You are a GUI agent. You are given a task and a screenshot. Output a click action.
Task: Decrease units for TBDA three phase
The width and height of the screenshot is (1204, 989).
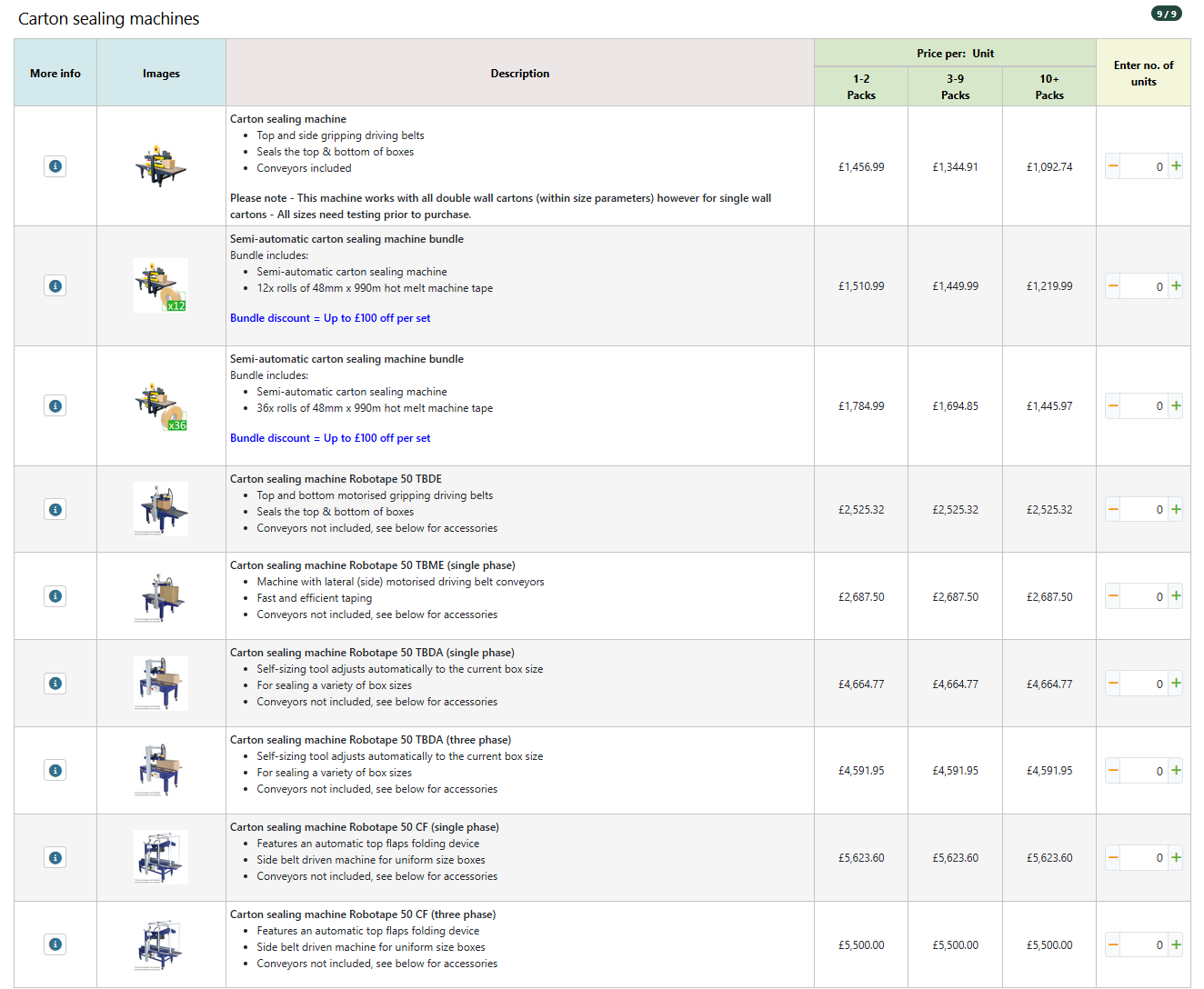(1113, 771)
